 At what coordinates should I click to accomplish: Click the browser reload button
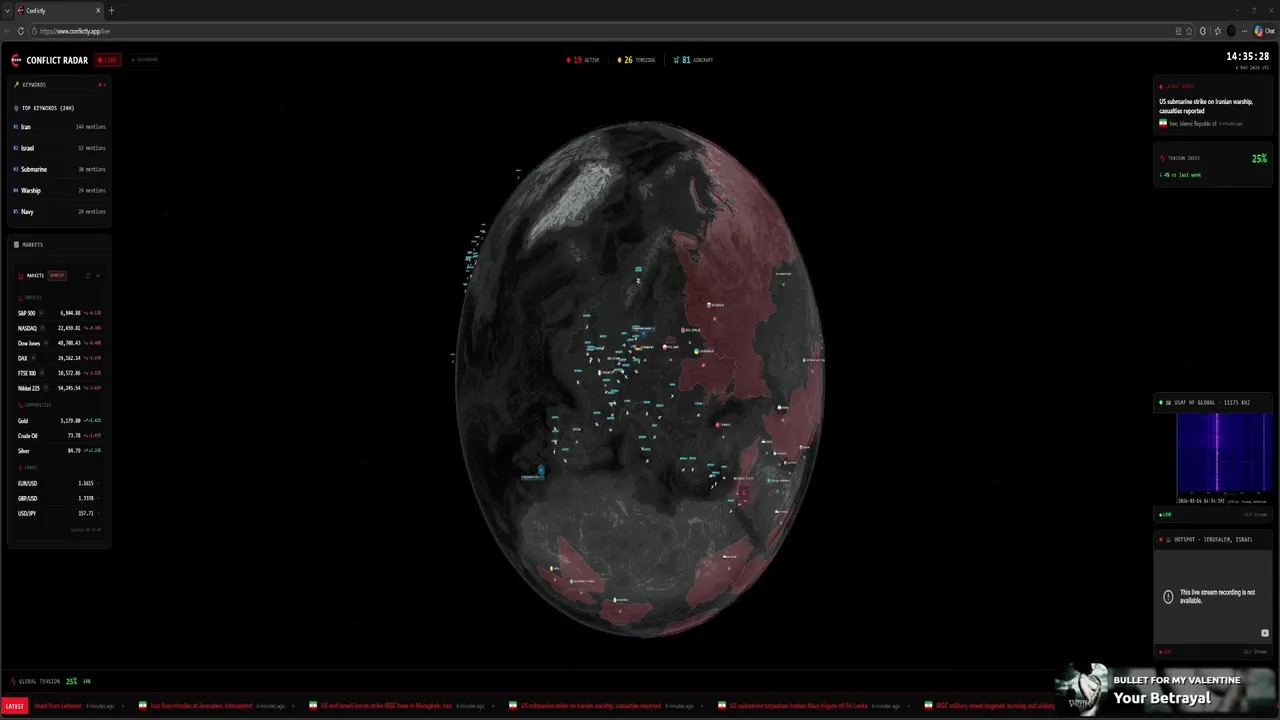[20, 31]
